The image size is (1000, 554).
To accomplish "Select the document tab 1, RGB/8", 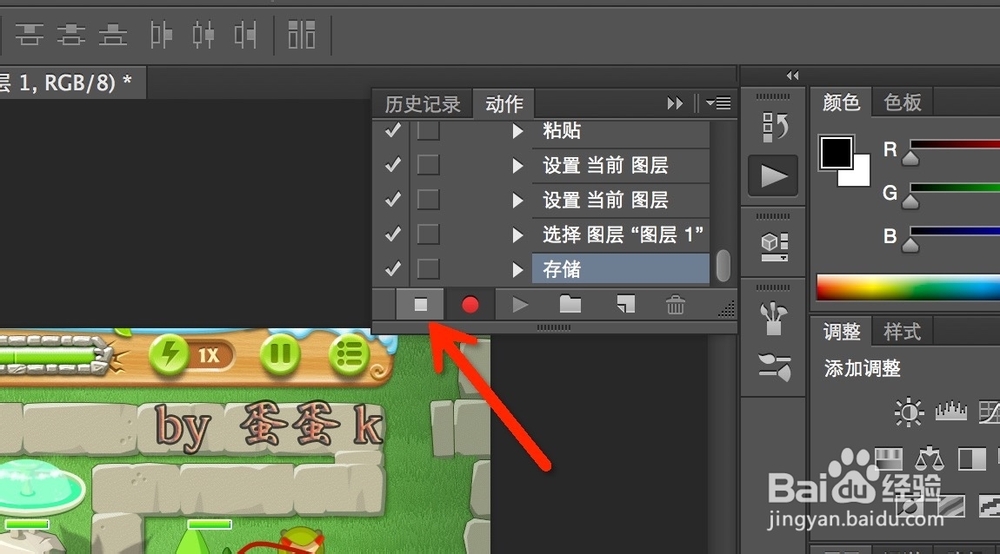I will pyautogui.click(x=71, y=83).
